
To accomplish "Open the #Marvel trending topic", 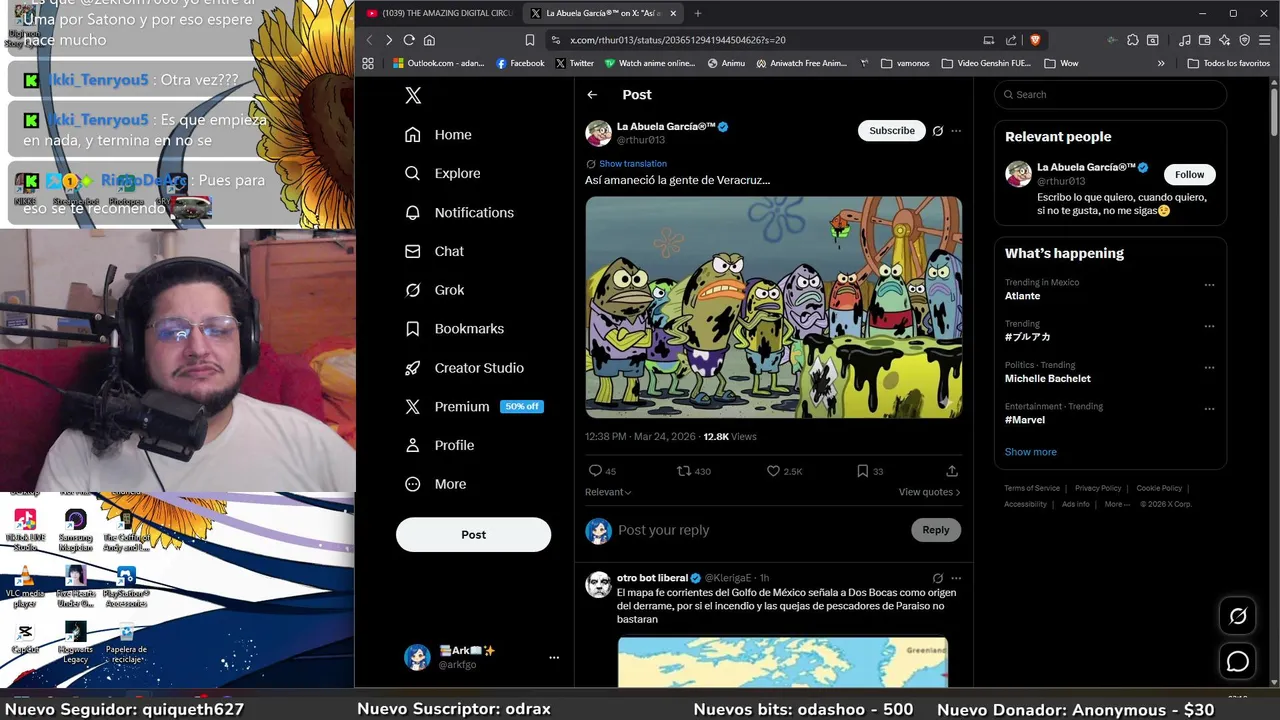I will tap(1025, 420).
